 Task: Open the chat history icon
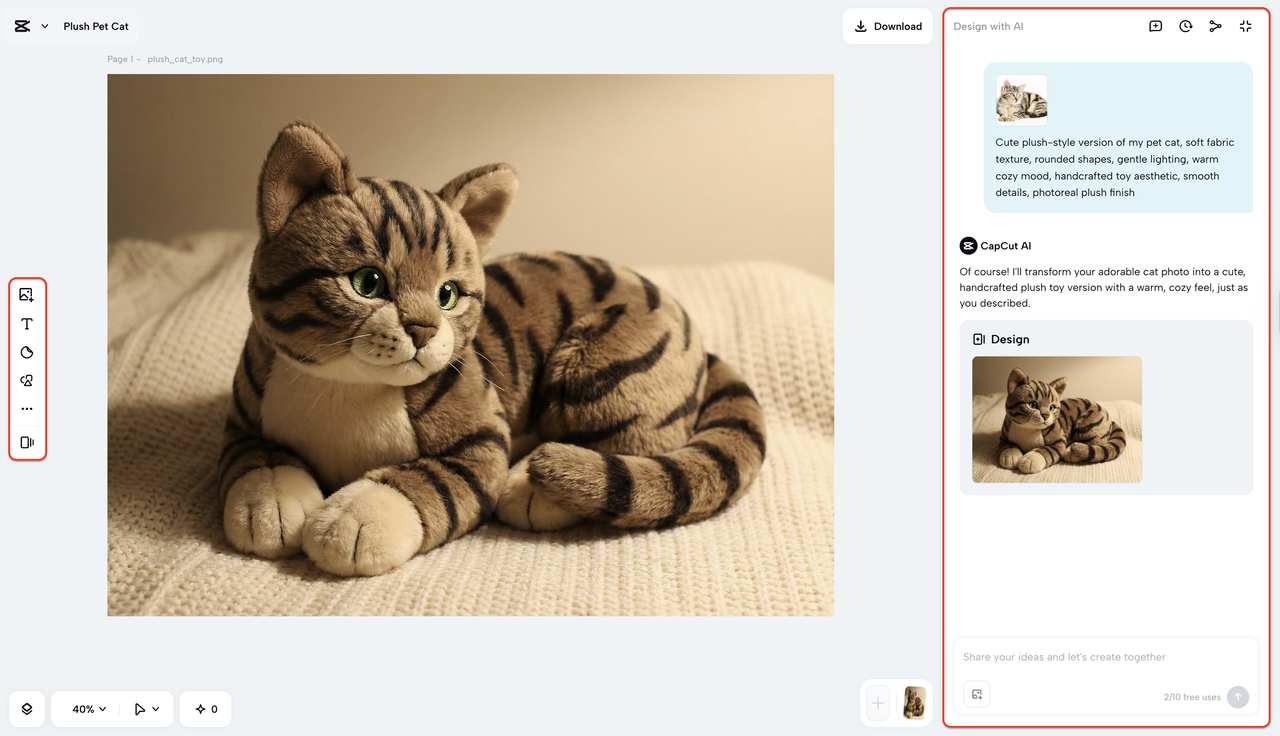click(x=1185, y=26)
